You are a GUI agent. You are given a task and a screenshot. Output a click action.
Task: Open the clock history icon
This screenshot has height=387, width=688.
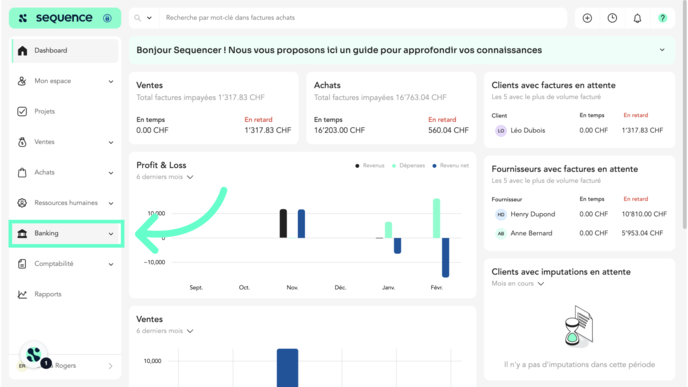pyautogui.click(x=612, y=18)
